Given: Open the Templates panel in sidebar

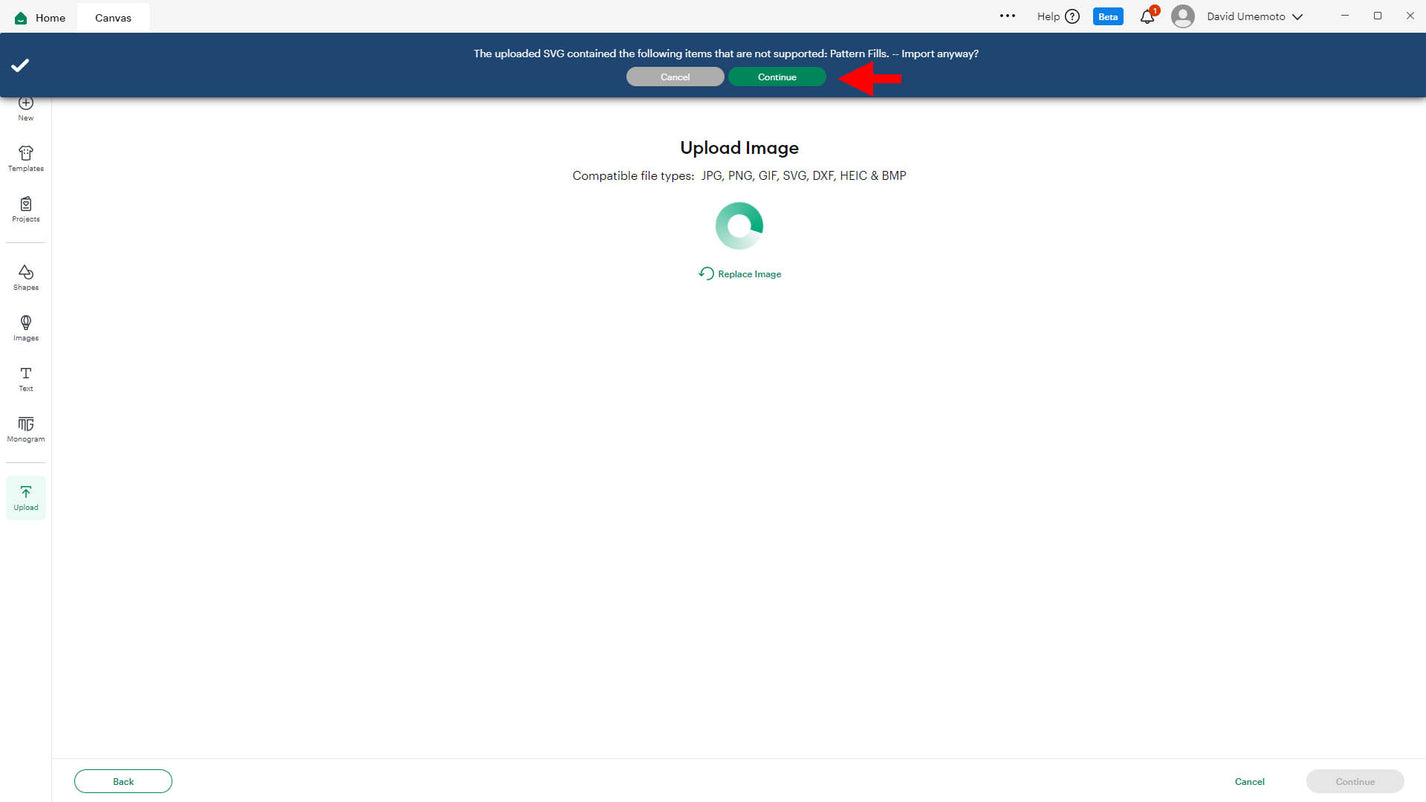Looking at the screenshot, I should pos(26,158).
